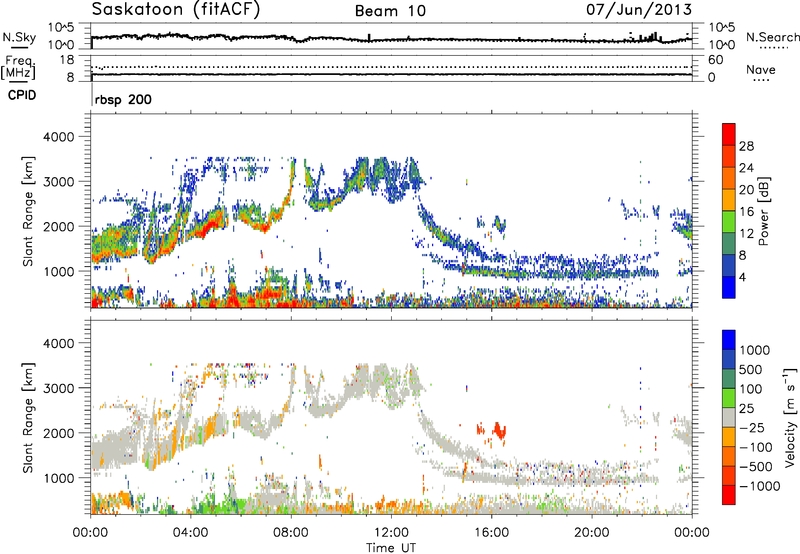Click the gray segment of Velocity colorbar
Screen dimensions: 800x554
[729, 417]
